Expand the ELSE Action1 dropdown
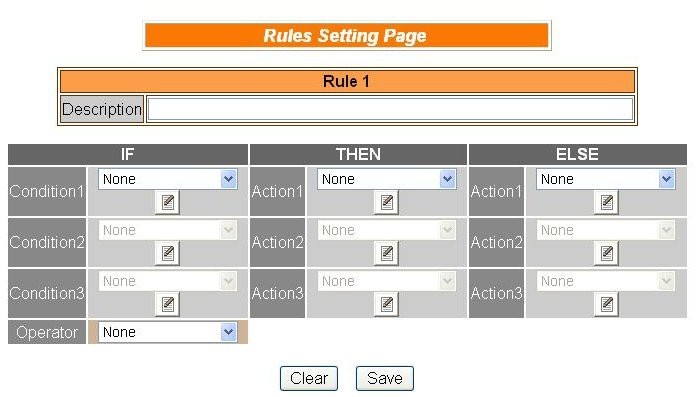Viewport: 696px width, 397px height. (606, 179)
